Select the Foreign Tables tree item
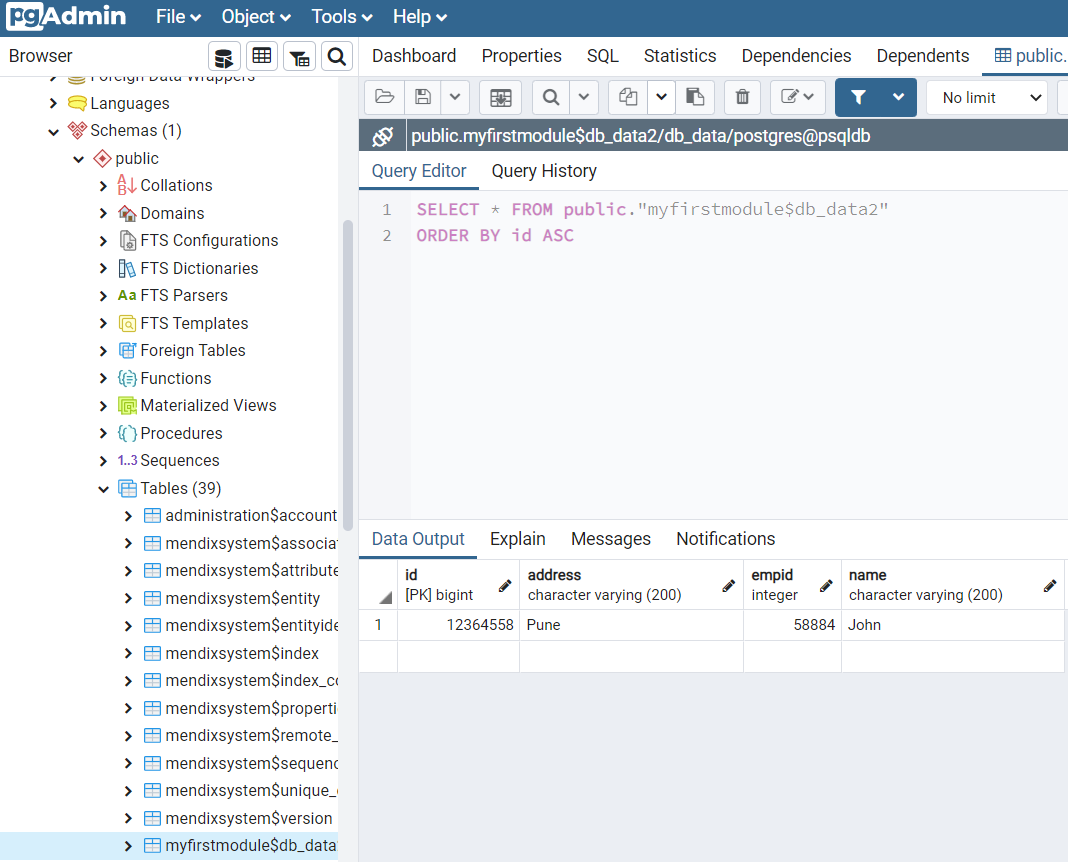 (x=193, y=351)
